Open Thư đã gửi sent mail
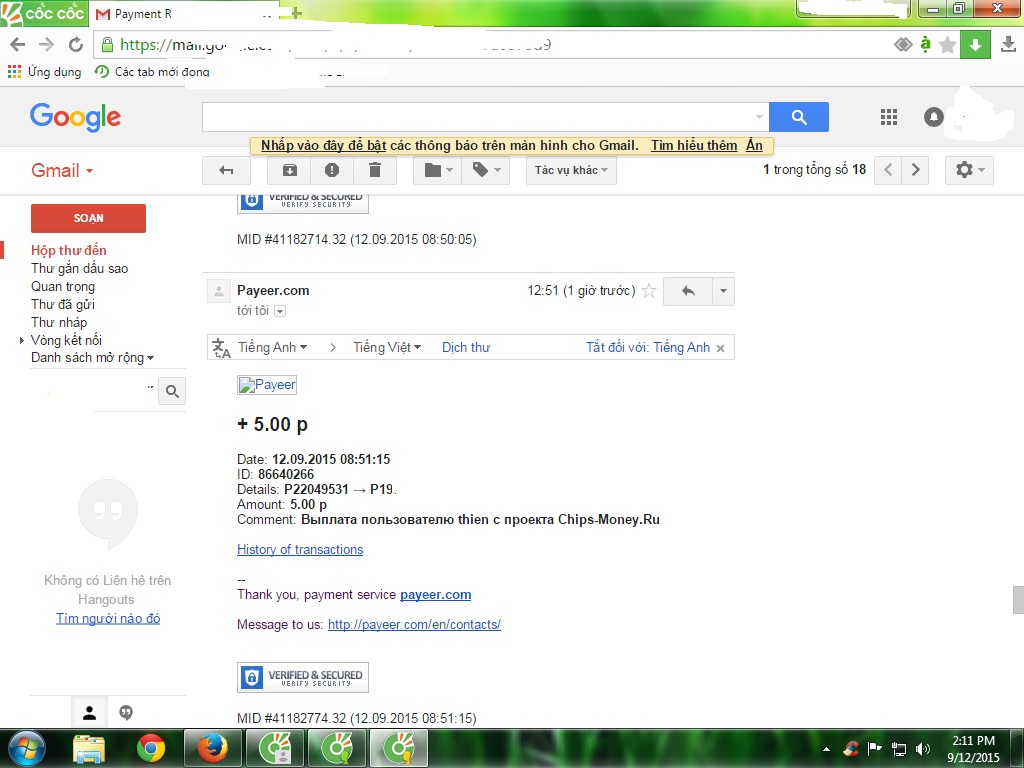This screenshot has width=1024, height=768. coord(63,304)
